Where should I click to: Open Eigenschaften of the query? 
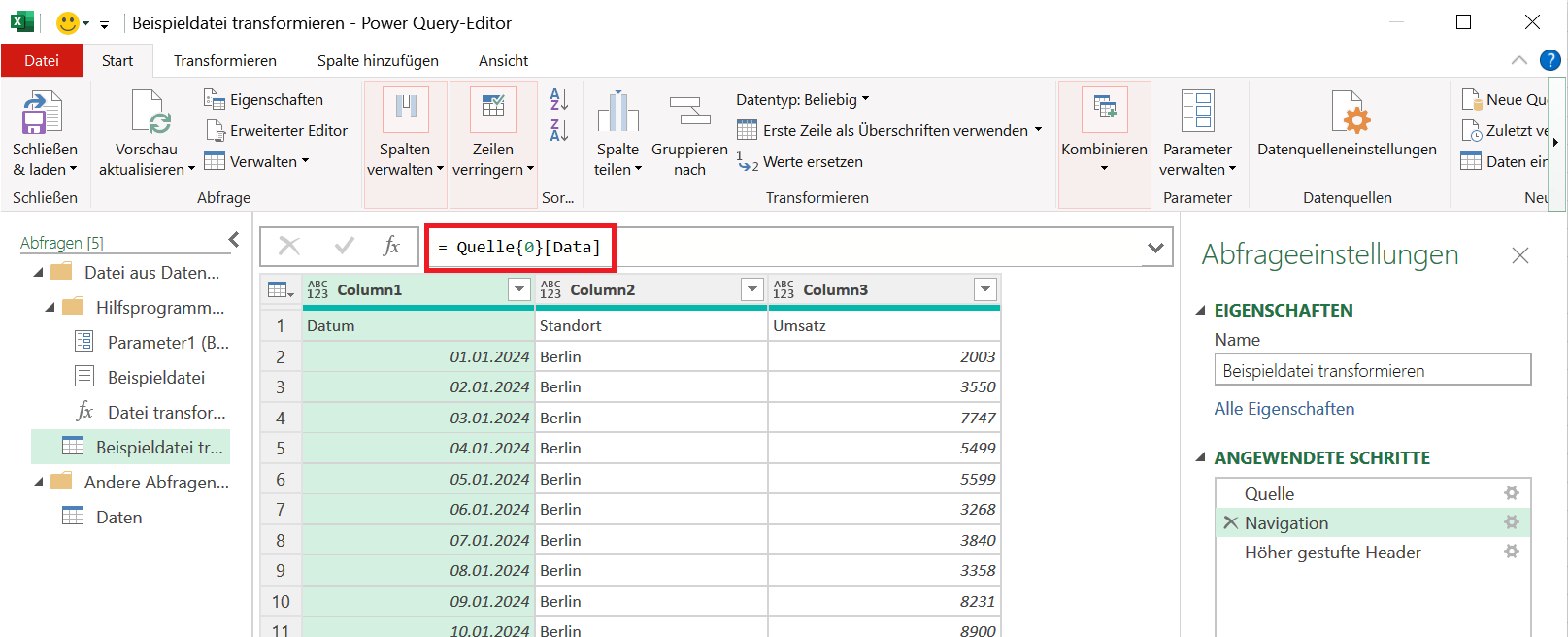click(x=264, y=99)
